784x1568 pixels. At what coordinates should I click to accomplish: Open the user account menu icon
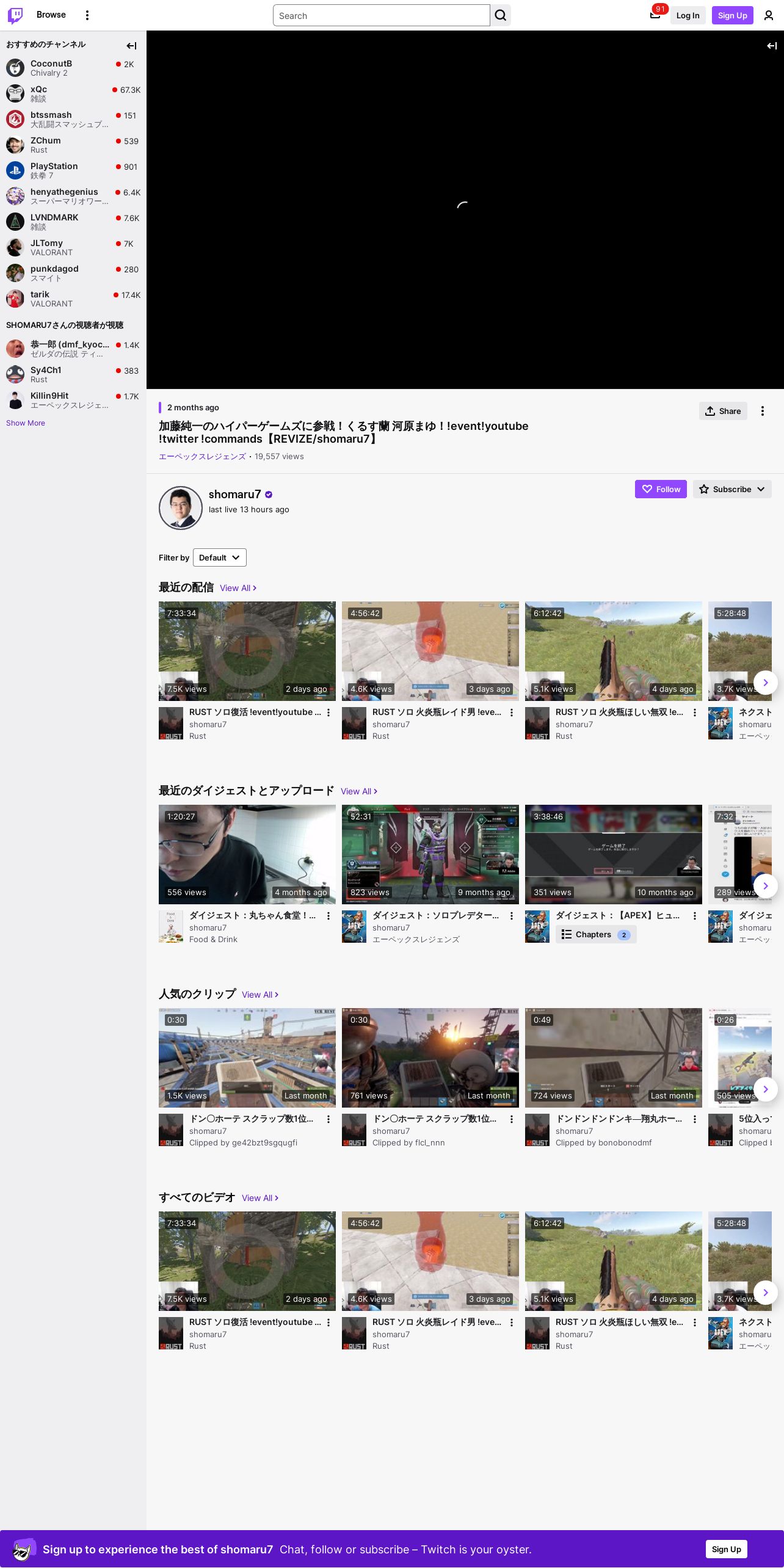click(x=769, y=15)
